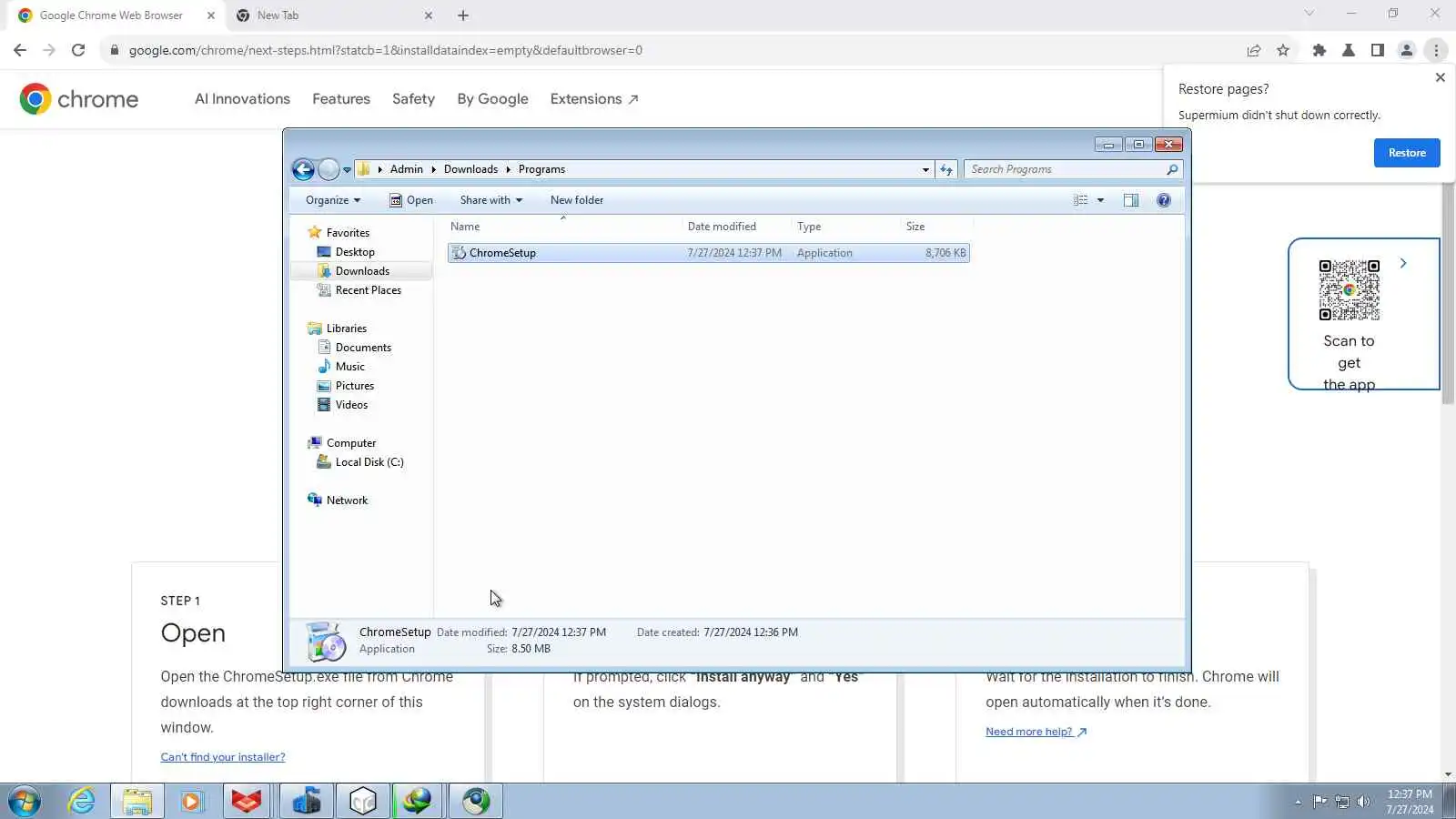The width and height of the screenshot is (1456, 819).
Task: Toggle the Explorer preview pane
Action: (x=1131, y=200)
